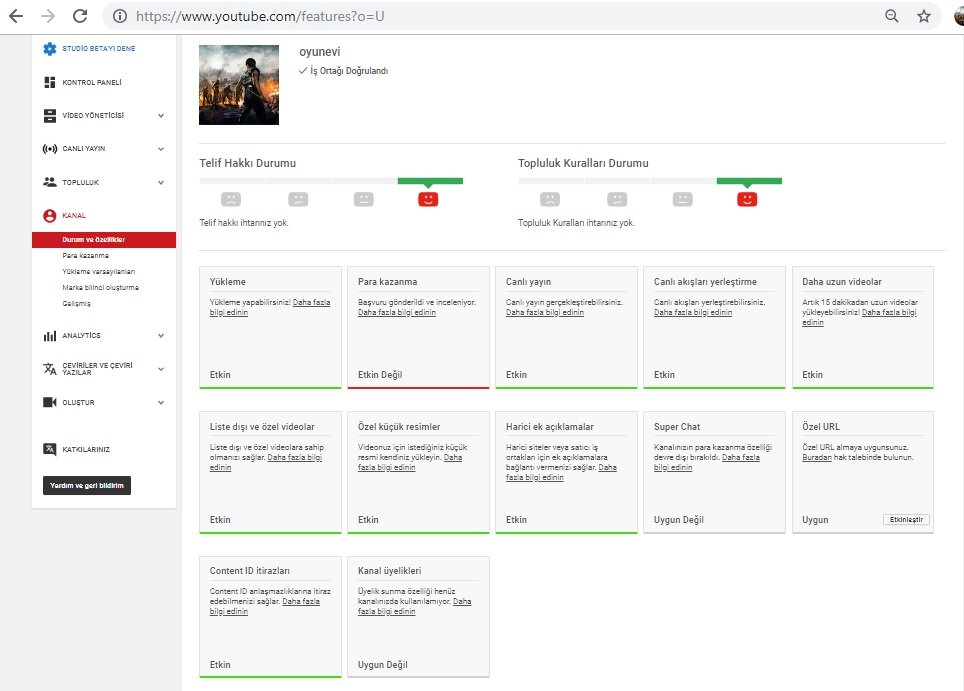Click the Video Yöneticisi icon
The width and height of the screenshot is (964, 691).
[50, 116]
